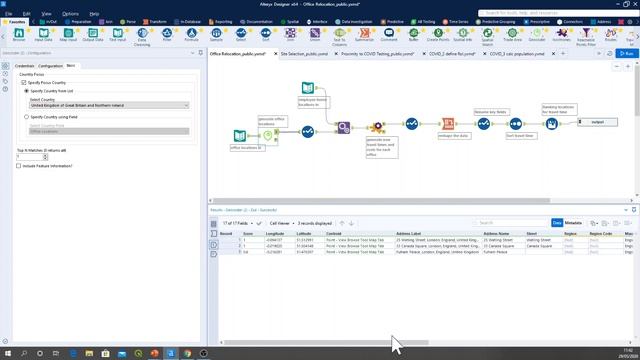
Task: Collapse the Results panel with its arrow
Action: [x=626, y=210]
